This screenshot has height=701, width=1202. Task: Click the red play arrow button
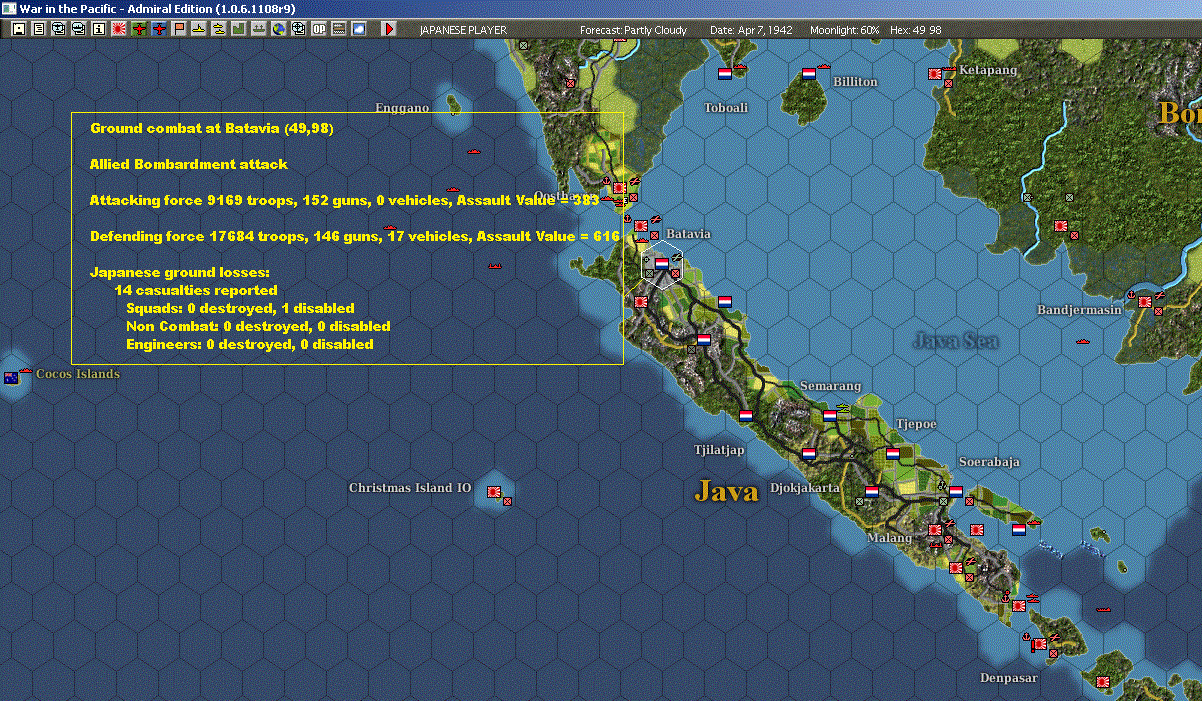[389, 29]
